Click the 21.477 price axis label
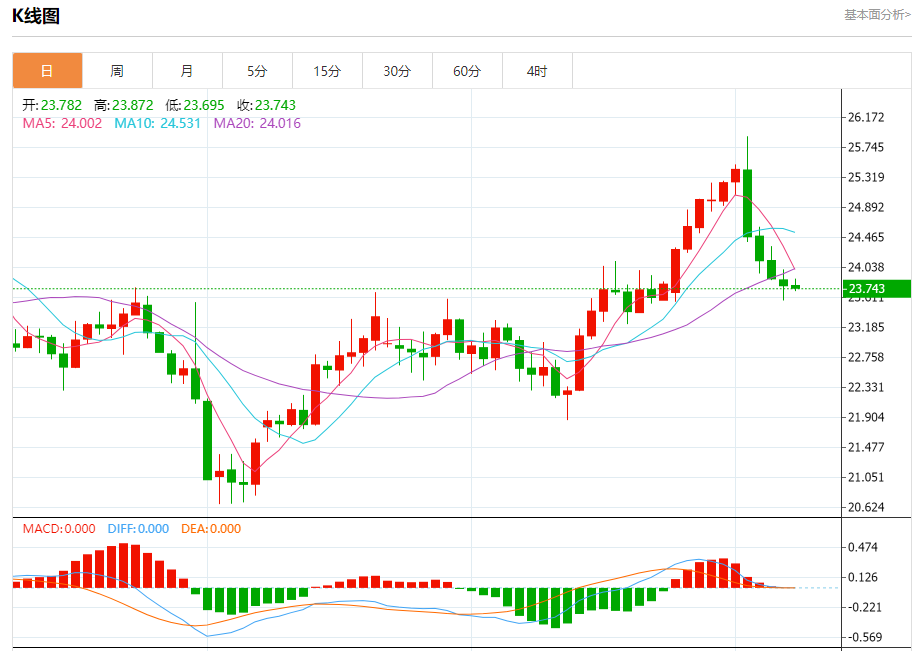This screenshot has width=922, height=651. click(x=866, y=447)
